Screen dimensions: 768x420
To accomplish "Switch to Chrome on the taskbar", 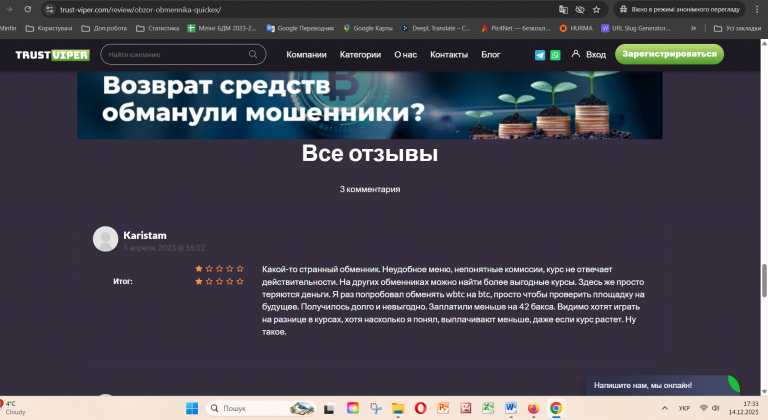I will (556, 408).
